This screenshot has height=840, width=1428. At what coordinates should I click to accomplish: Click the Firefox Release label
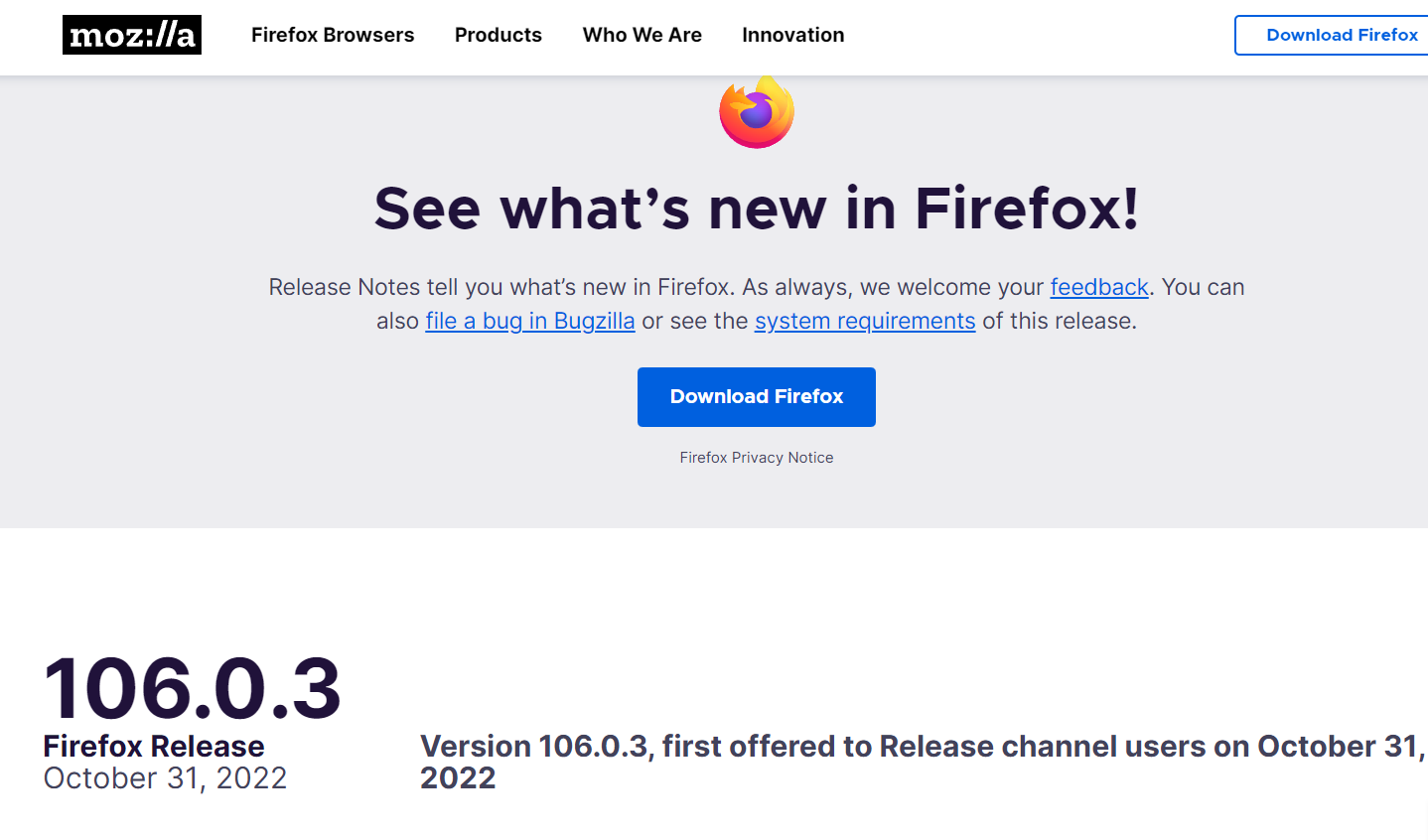[154, 746]
